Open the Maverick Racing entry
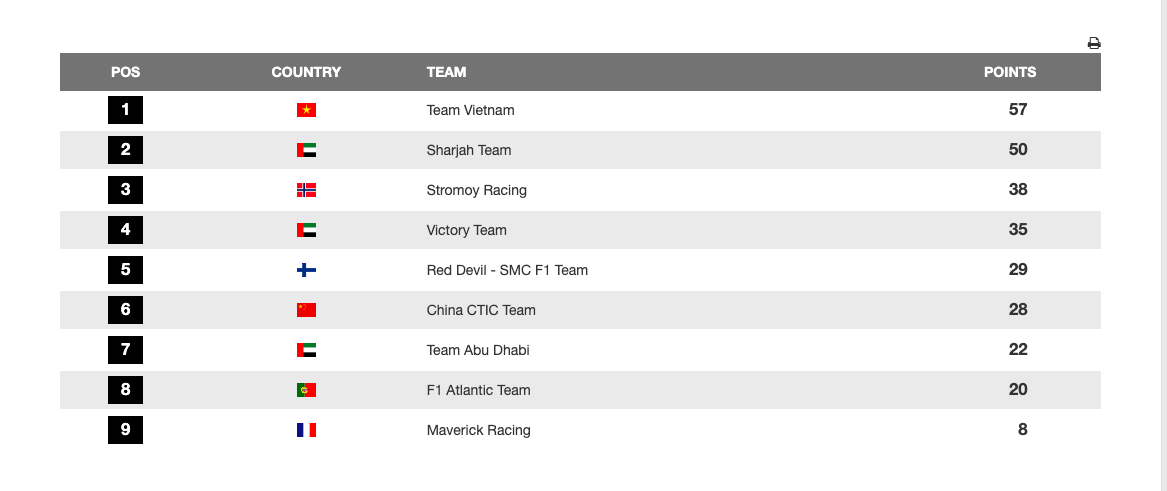This screenshot has width=1167, height=491. click(x=478, y=430)
